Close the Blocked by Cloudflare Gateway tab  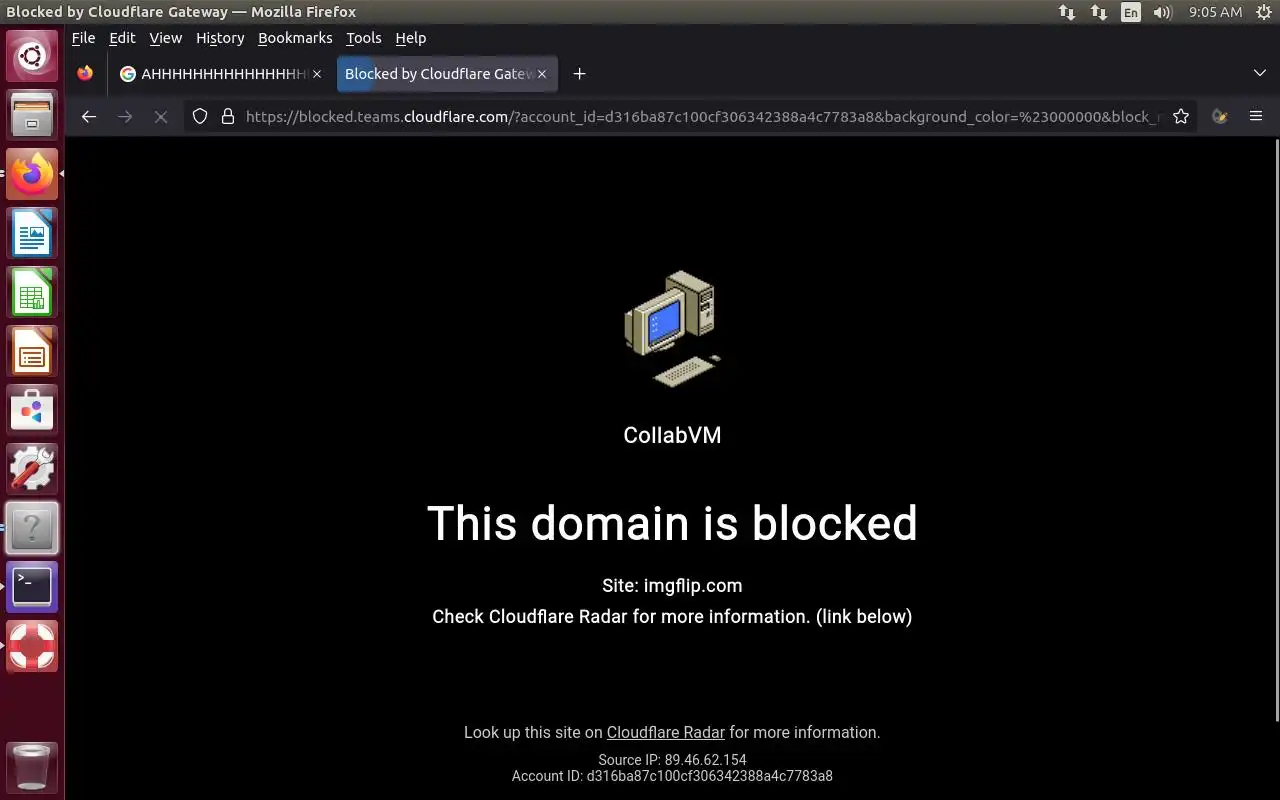[542, 74]
